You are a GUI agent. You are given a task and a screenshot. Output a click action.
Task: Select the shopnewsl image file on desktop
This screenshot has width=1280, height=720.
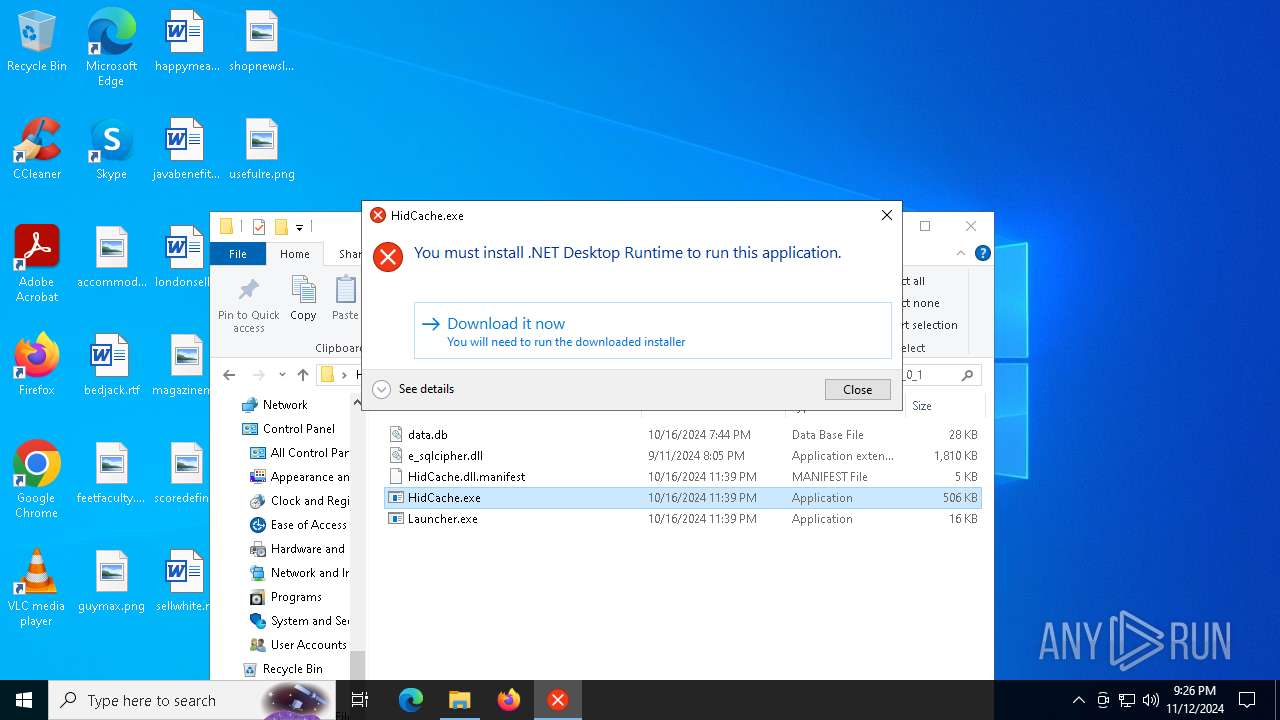coord(262,42)
